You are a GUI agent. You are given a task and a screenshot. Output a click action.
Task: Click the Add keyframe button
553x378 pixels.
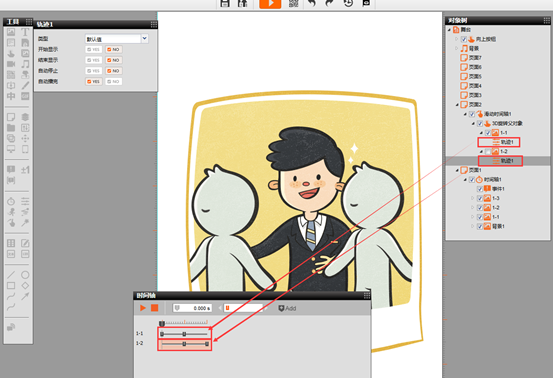(x=287, y=308)
